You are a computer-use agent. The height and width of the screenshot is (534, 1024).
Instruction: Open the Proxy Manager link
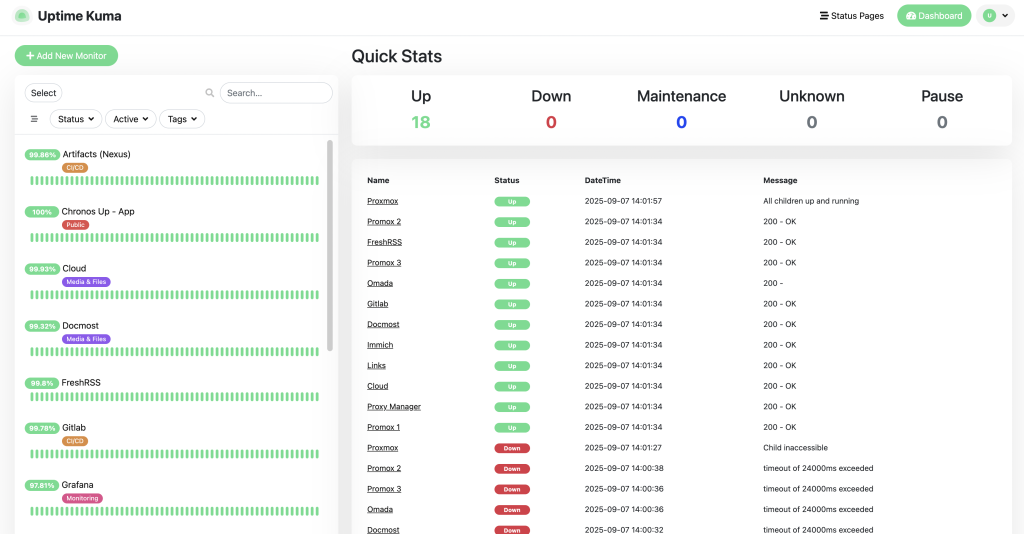pos(394,407)
